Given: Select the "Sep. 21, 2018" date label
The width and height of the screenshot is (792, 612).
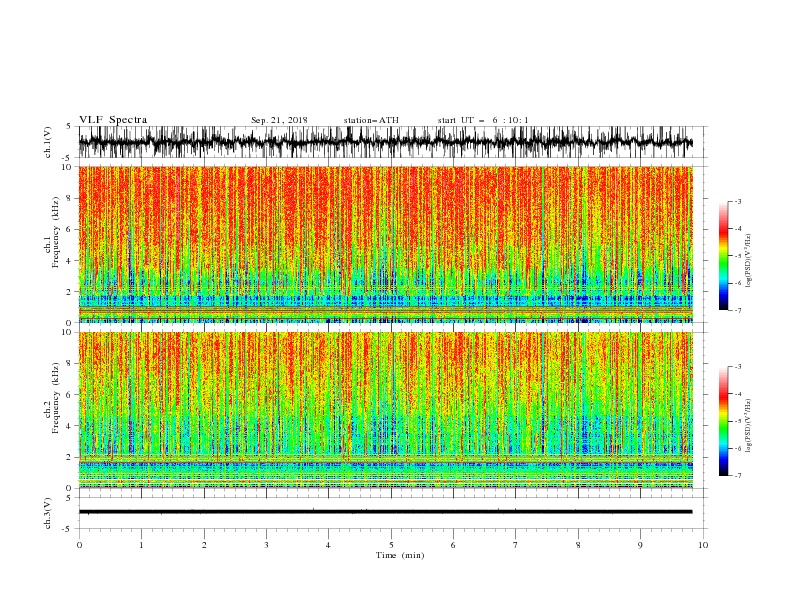Looking at the screenshot, I should (x=279, y=120).
